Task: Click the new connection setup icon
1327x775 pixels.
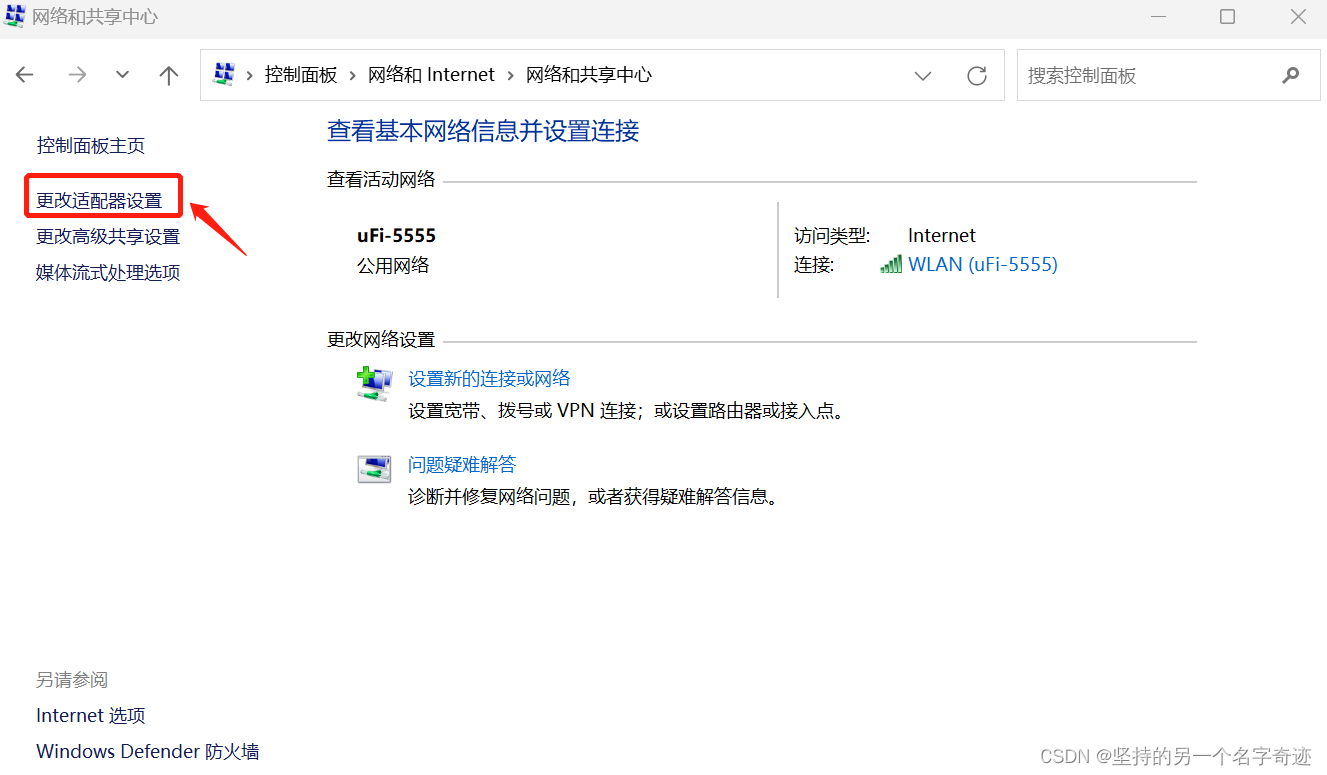Action: [x=375, y=384]
